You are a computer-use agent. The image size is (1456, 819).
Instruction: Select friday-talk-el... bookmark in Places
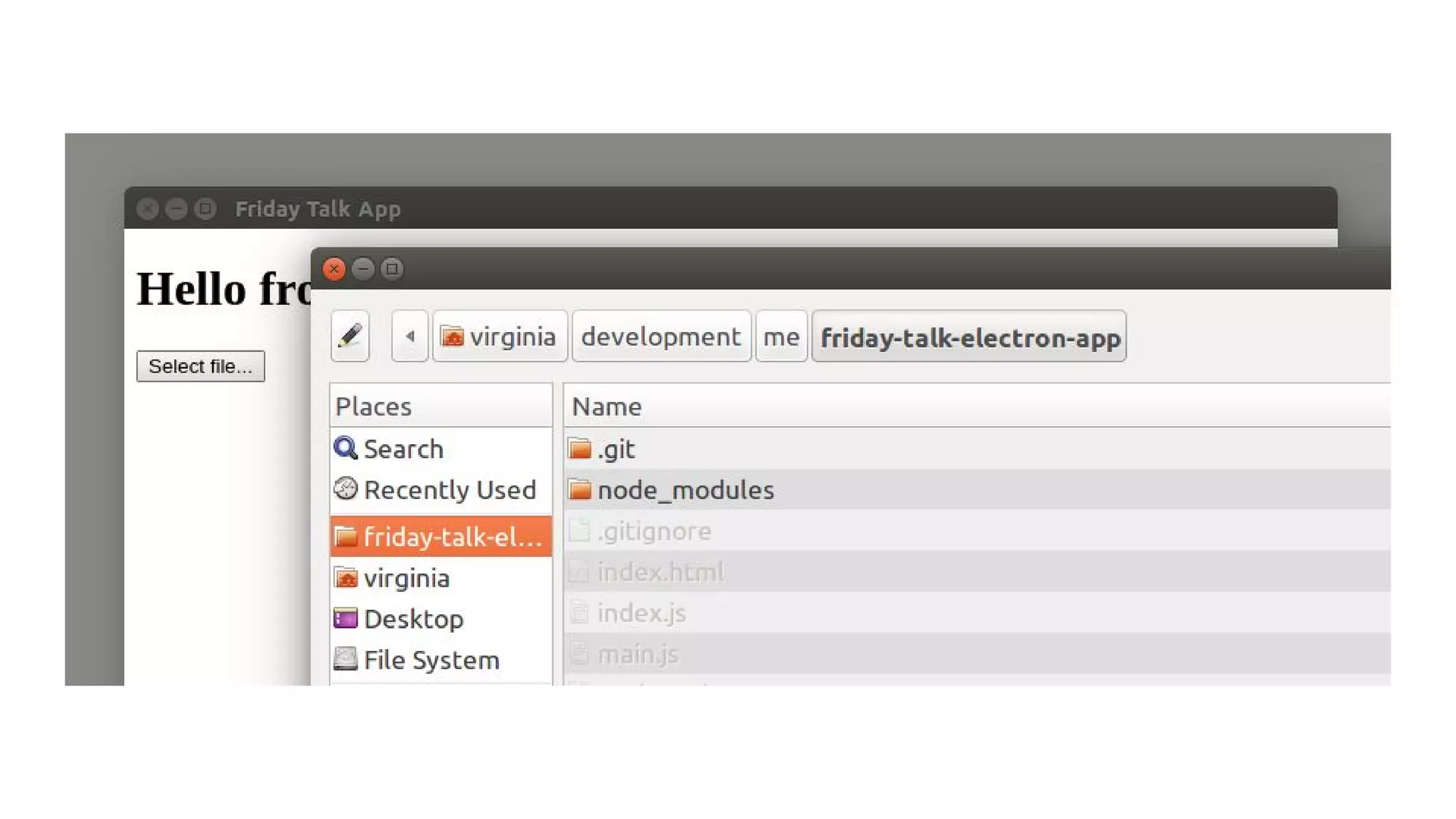[x=441, y=537]
